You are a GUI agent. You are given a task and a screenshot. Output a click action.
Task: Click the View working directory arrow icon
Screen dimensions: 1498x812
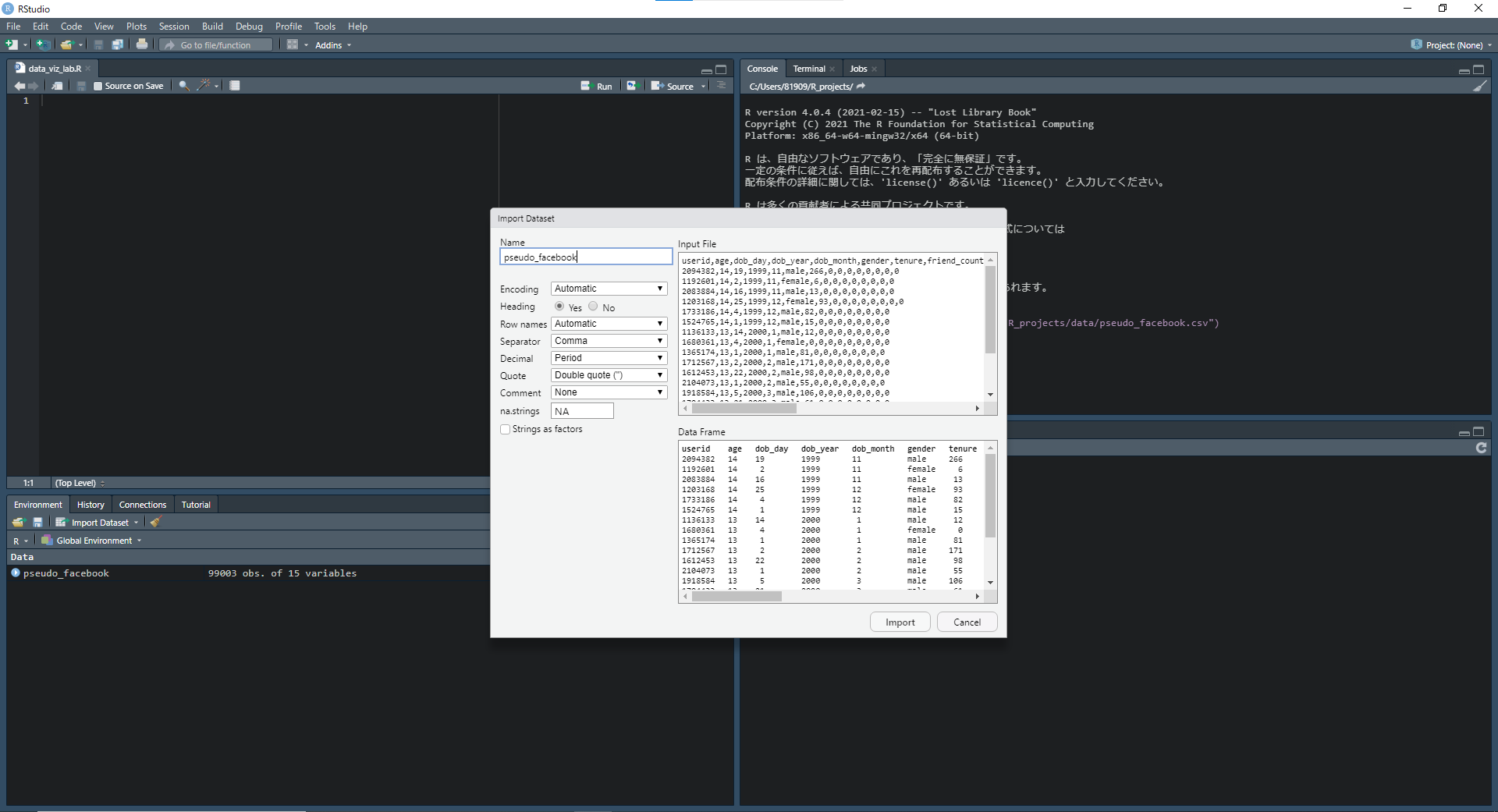pyautogui.click(x=861, y=87)
